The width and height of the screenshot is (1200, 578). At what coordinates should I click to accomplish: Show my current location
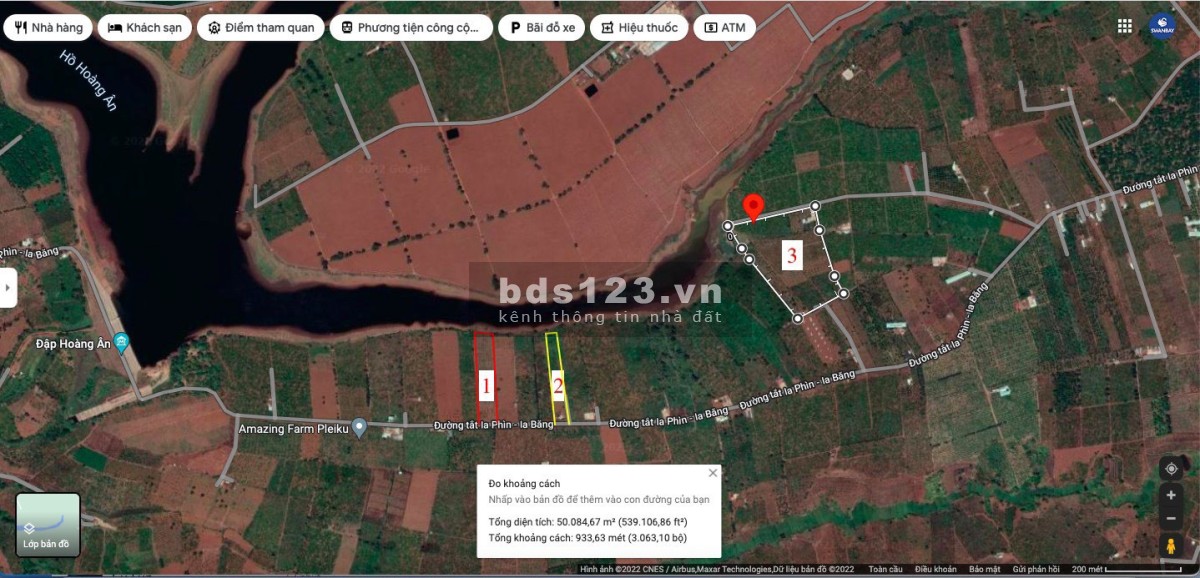[x=1170, y=467]
